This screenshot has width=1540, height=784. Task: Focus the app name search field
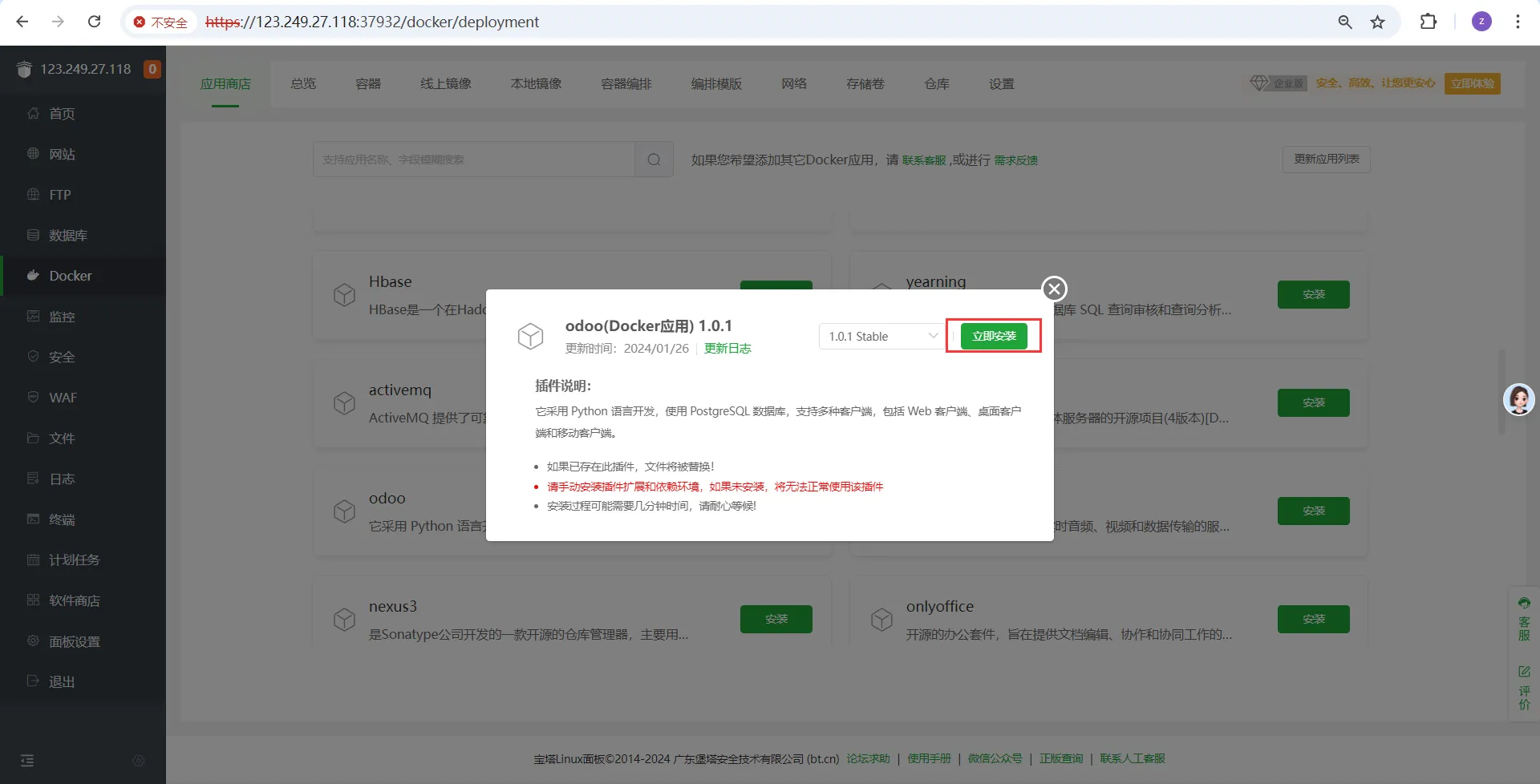pyautogui.click(x=474, y=160)
